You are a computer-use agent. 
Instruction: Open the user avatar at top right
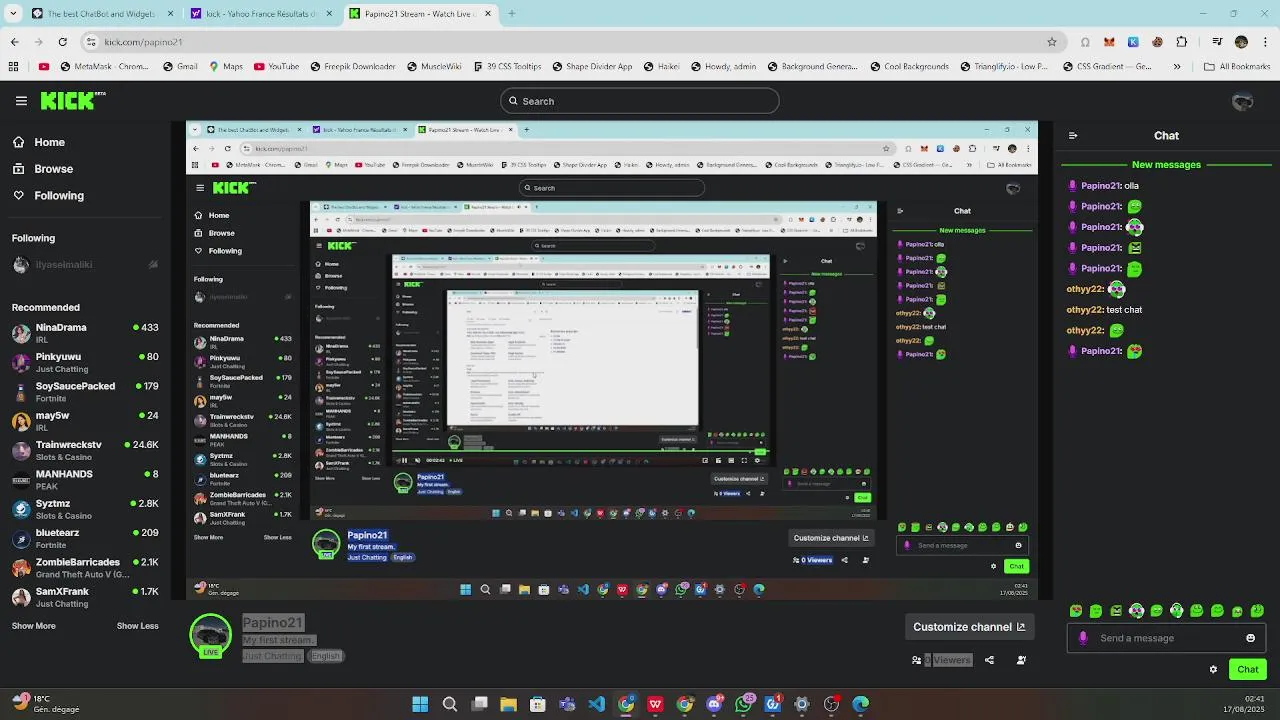(x=1243, y=101)
